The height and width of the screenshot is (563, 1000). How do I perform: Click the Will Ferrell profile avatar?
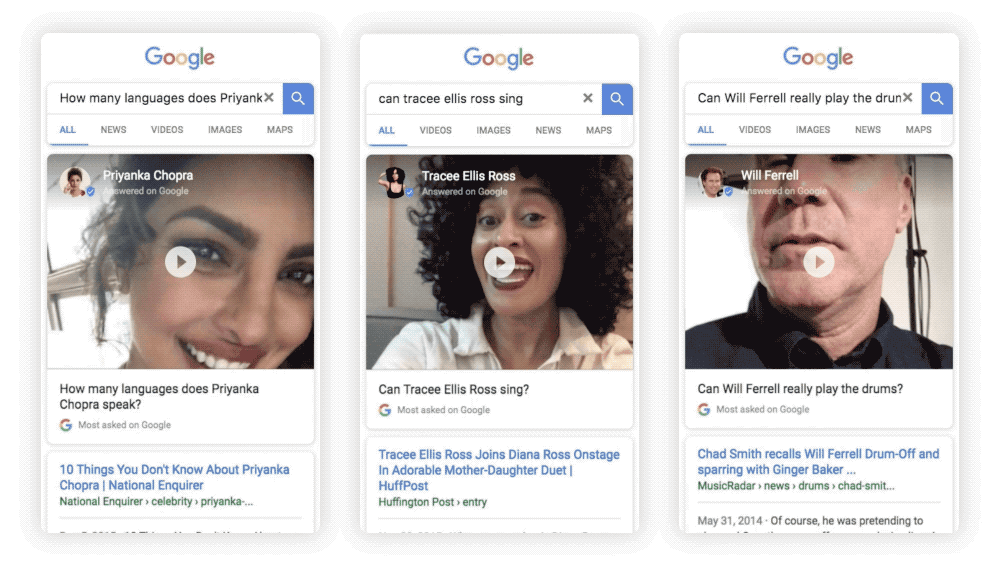[713, 182]
